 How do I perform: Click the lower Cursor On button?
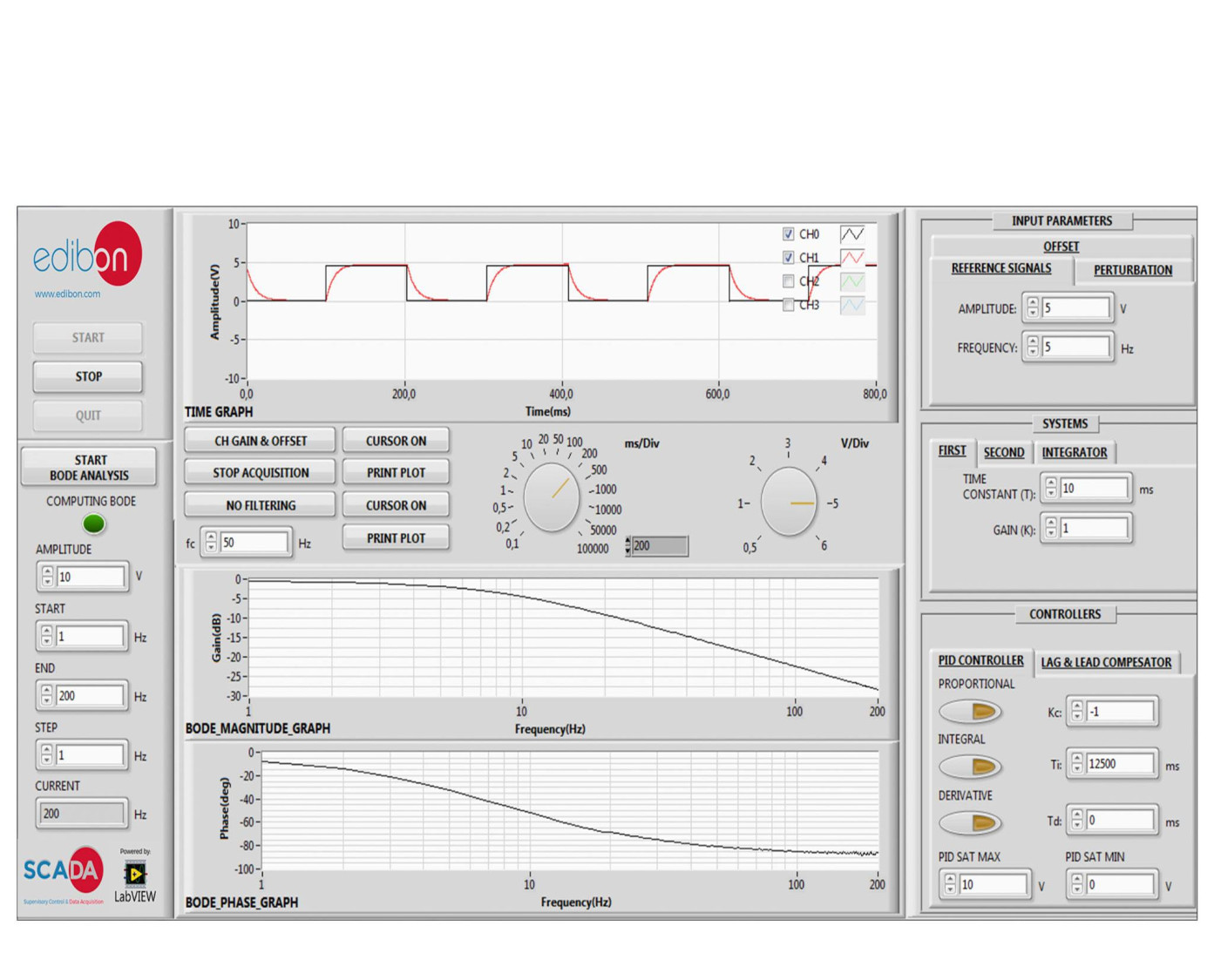tap(396, 505)
